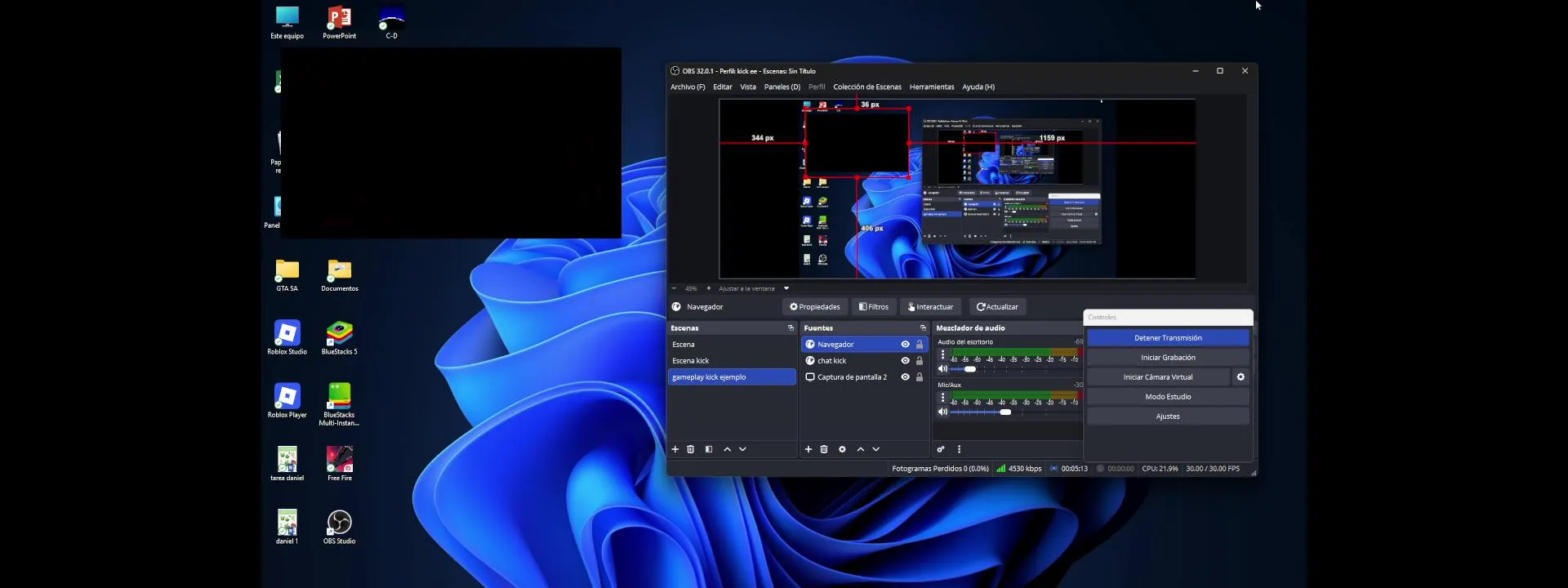
Task: Click the OBS preview canvas
Action: click(x=957, y=189)
